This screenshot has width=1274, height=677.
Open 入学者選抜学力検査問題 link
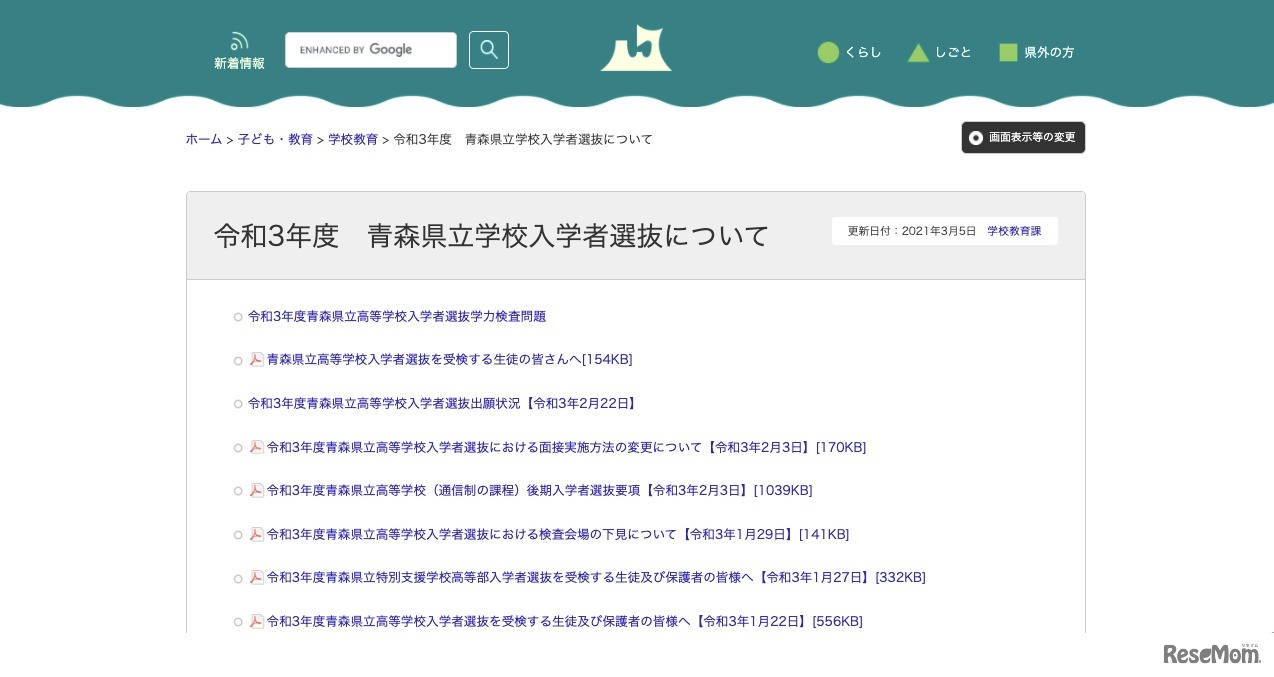tap(397, 317)
